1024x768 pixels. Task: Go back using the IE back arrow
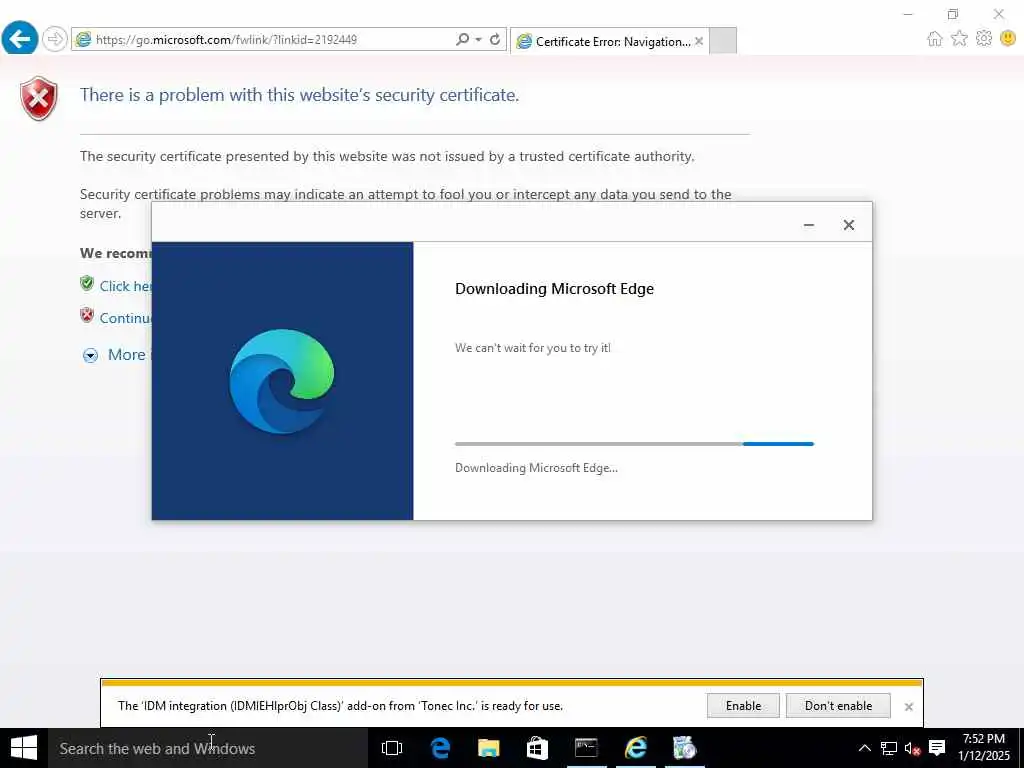pos(20,39)
